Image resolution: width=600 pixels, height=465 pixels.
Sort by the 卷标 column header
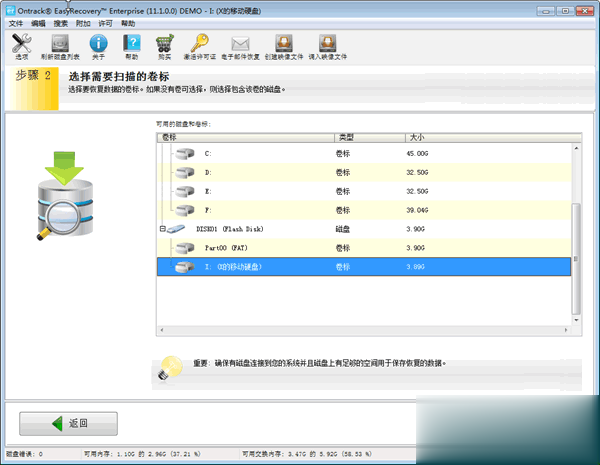246,137
